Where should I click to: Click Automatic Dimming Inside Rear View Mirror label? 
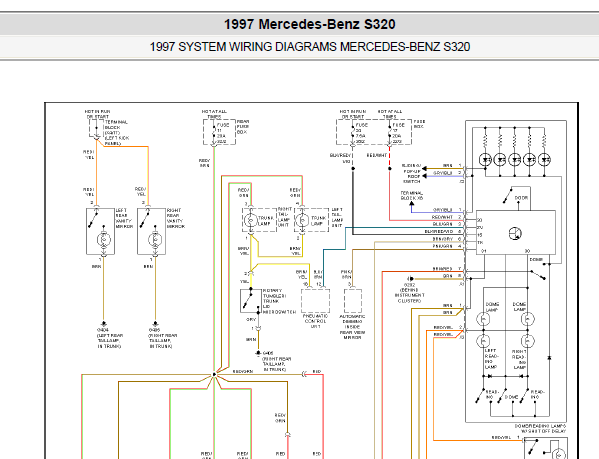point(352,327)
